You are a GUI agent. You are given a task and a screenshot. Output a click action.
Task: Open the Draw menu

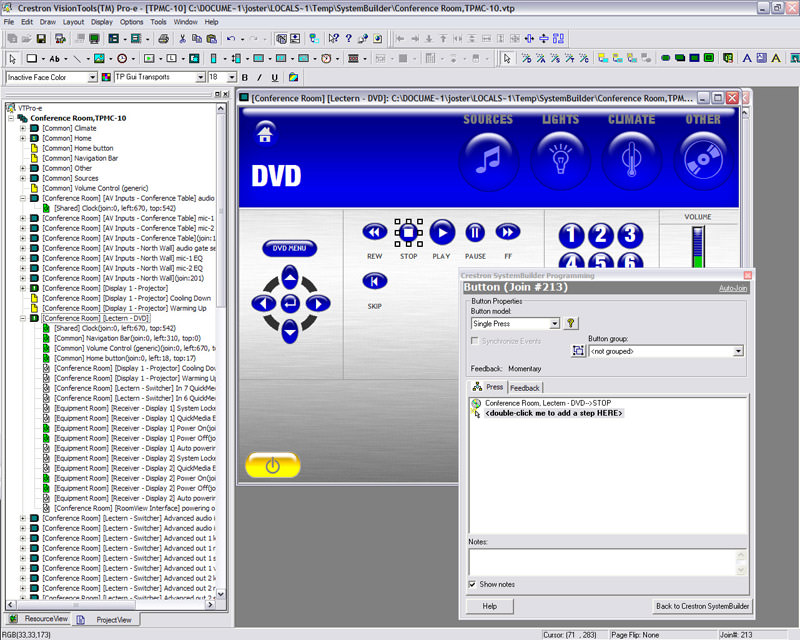[x=47, y=22]
